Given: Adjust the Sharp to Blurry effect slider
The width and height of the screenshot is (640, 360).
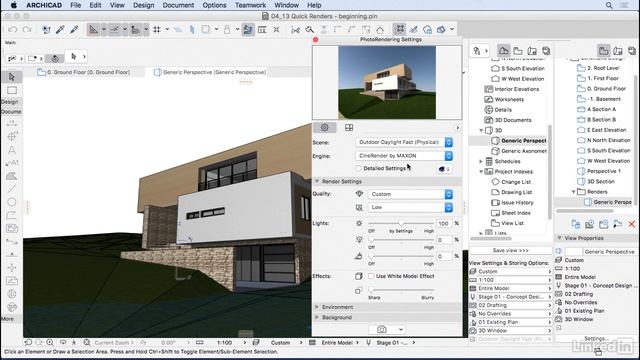Looking at the screenshot, I should [x=400, y=290].
